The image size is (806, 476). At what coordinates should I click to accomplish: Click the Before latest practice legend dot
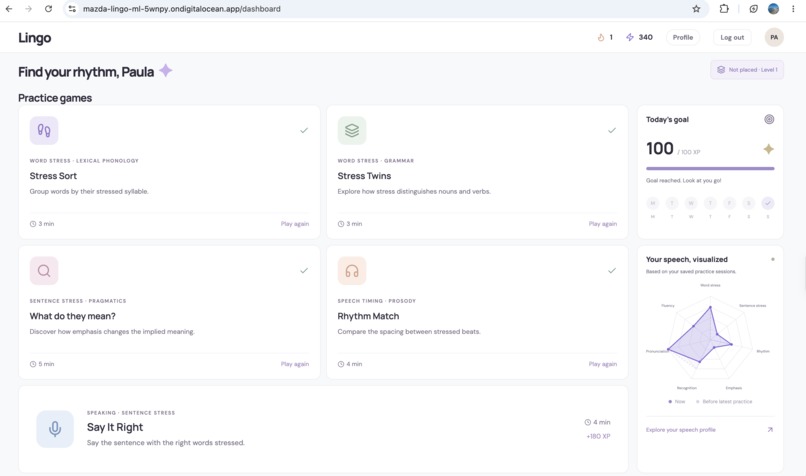point(698,401)
